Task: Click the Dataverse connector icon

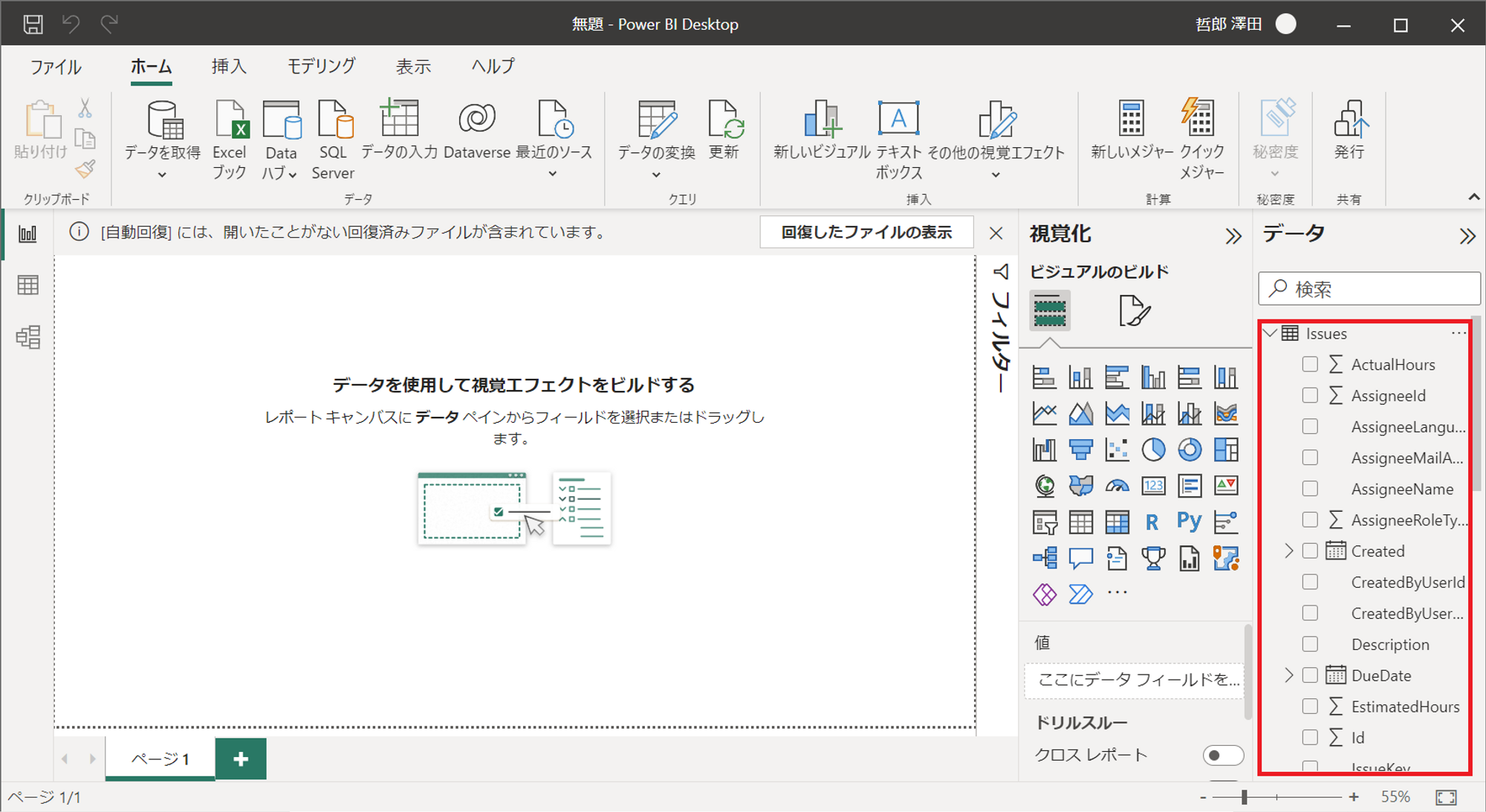Action: coord(476,119)
